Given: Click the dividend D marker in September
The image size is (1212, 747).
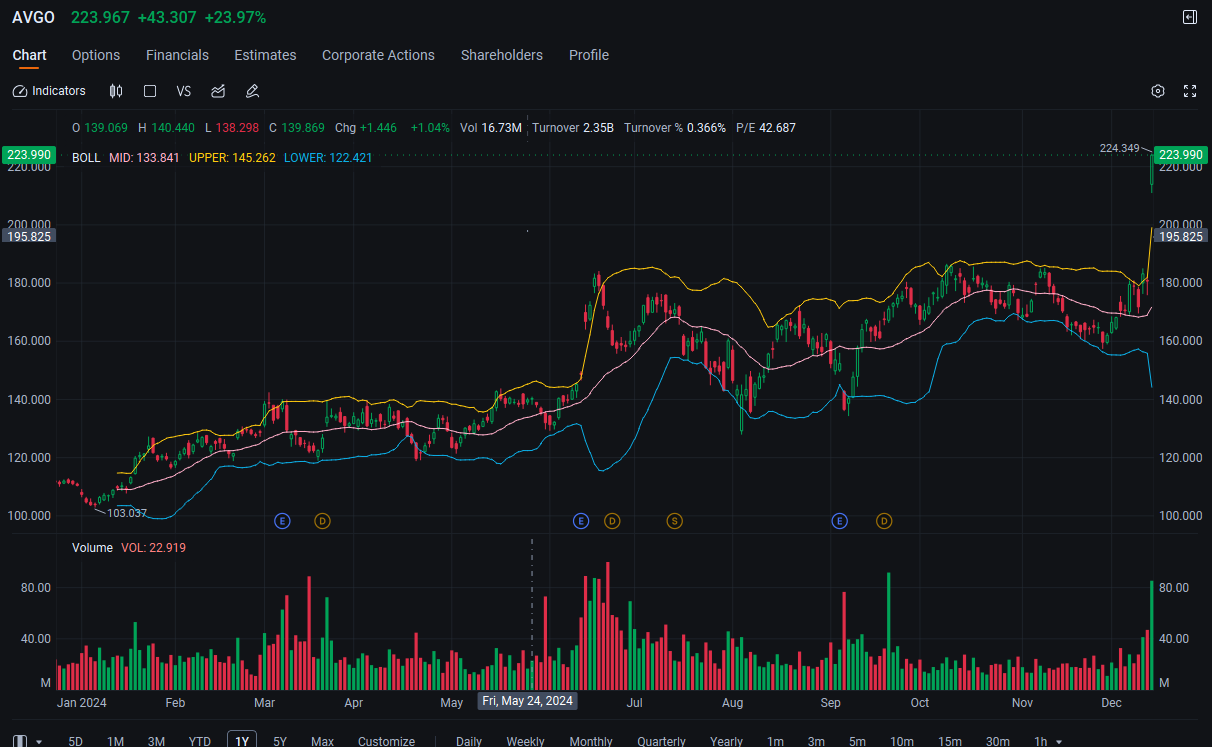Looking at the screenshot, I should [x=884, y=521].
